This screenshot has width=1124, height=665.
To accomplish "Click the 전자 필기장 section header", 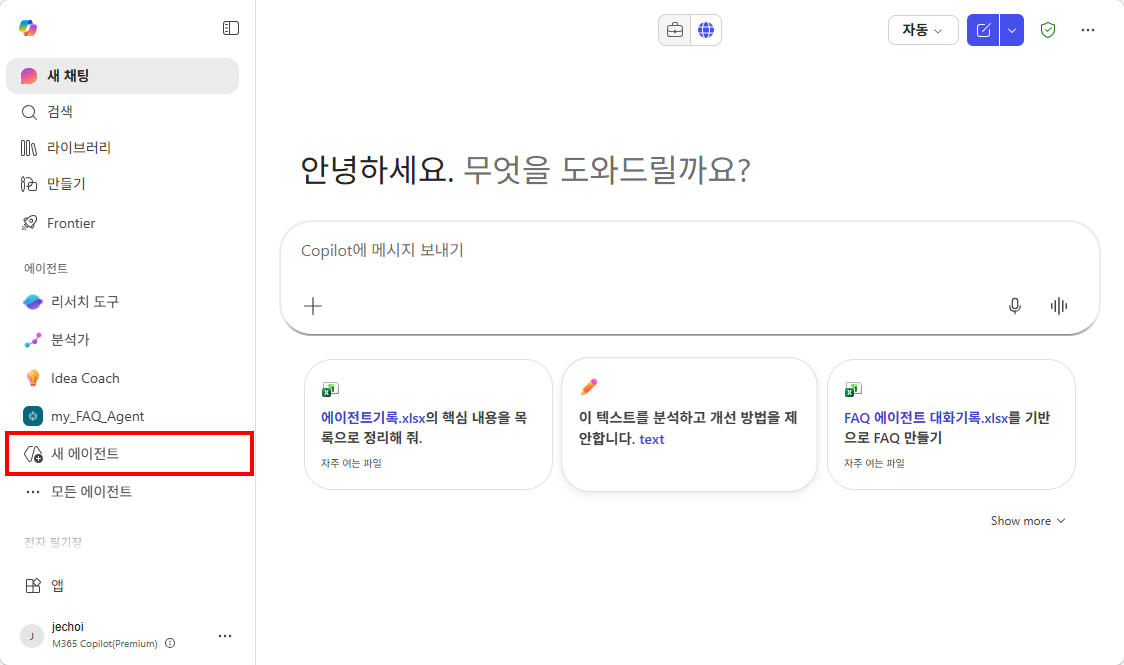I will [x=53, y=542].
